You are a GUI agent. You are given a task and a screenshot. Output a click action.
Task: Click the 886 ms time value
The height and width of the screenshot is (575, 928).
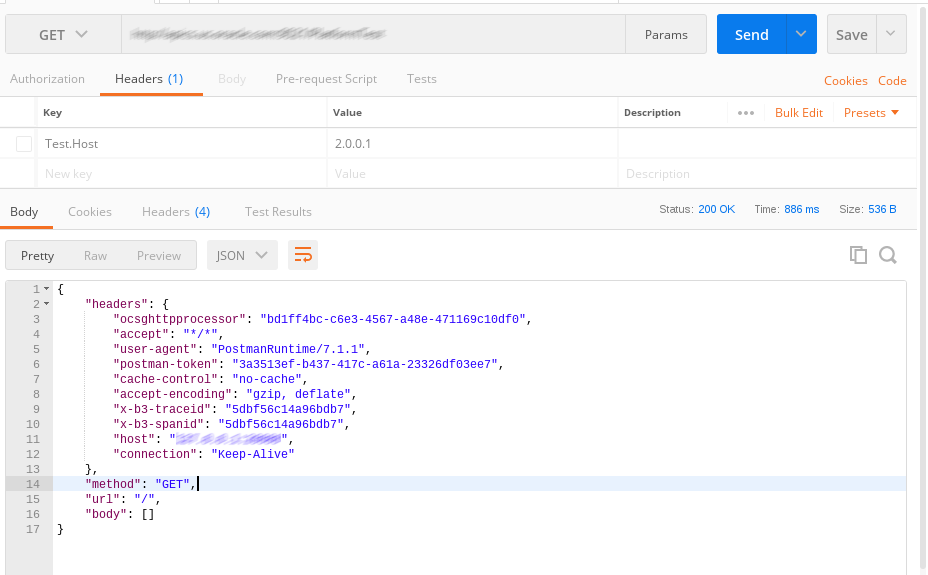coord(801,209)
